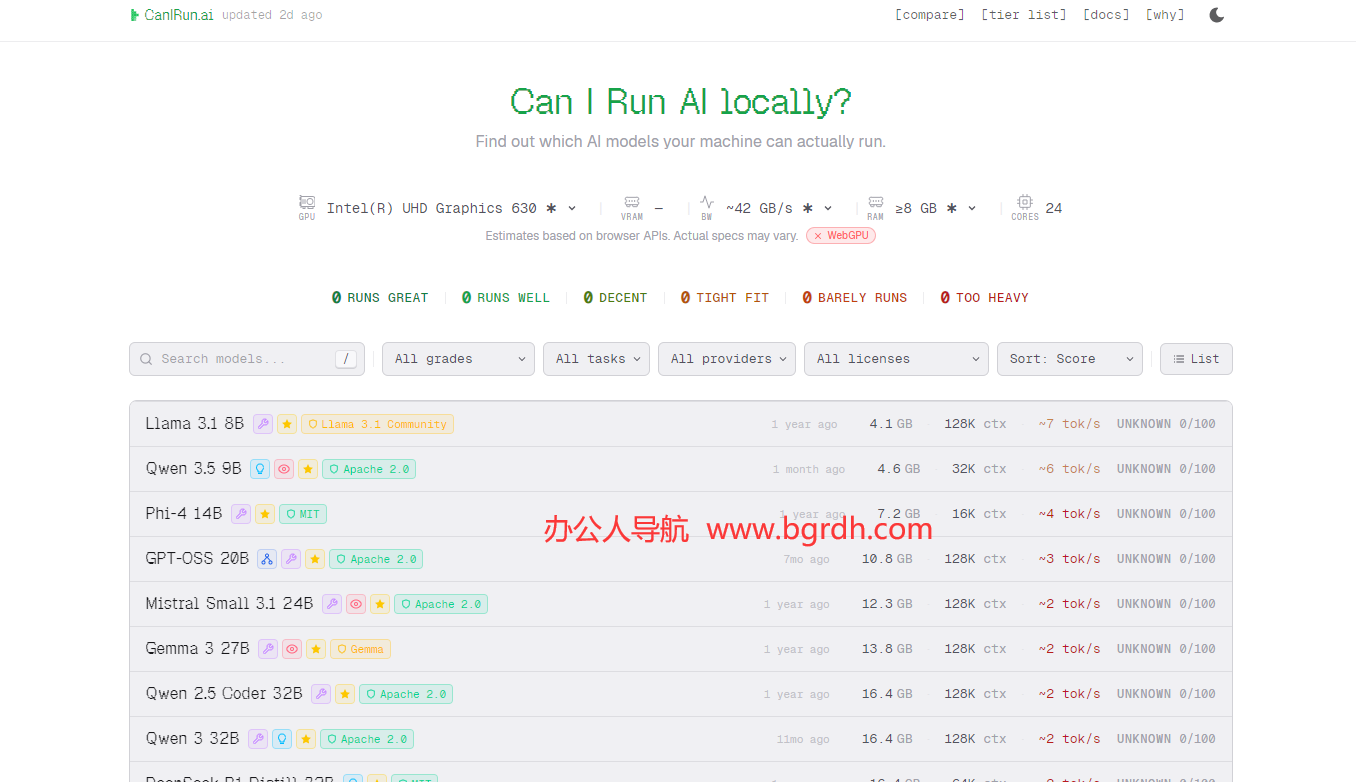This screenshot has height=782, width=1356.
Task: Click the wrench icon on Phi-4 14B
Action: tap(241, 514)
